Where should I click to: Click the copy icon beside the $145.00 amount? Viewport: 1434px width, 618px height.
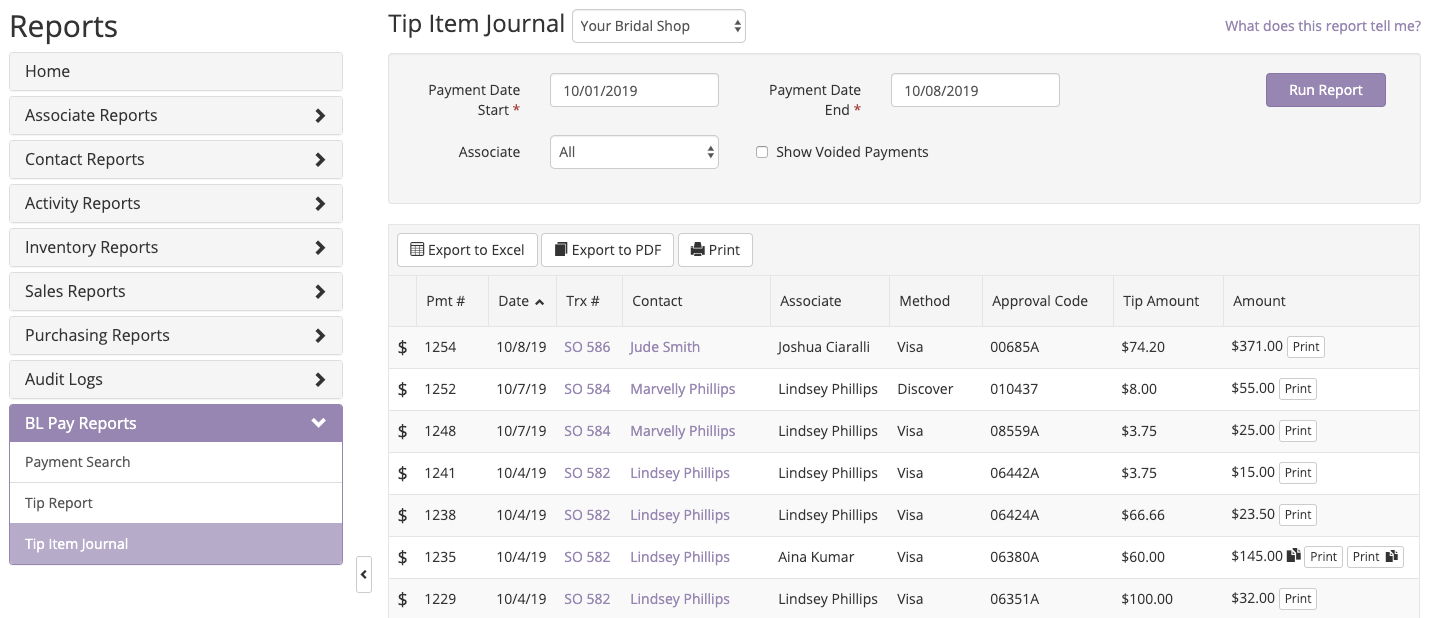pyautogui.click(x=1293, y=556)
